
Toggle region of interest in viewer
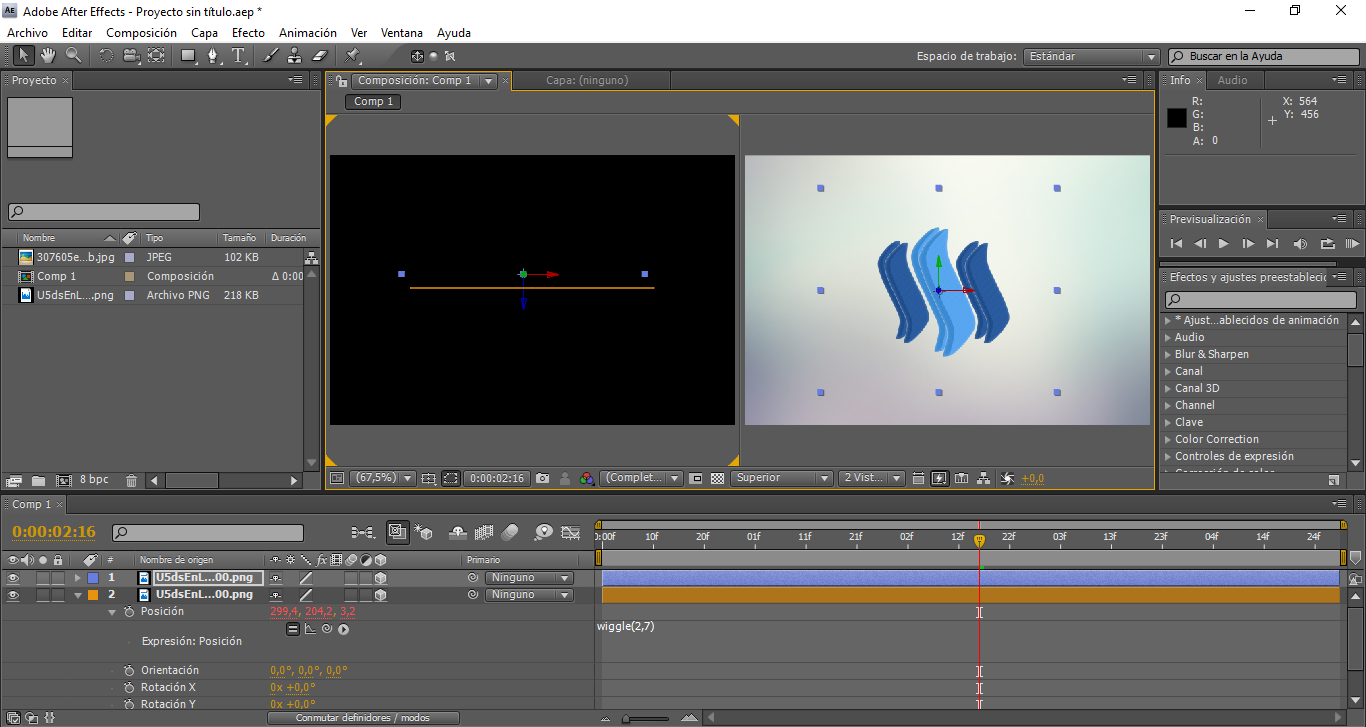pos(696,478)
